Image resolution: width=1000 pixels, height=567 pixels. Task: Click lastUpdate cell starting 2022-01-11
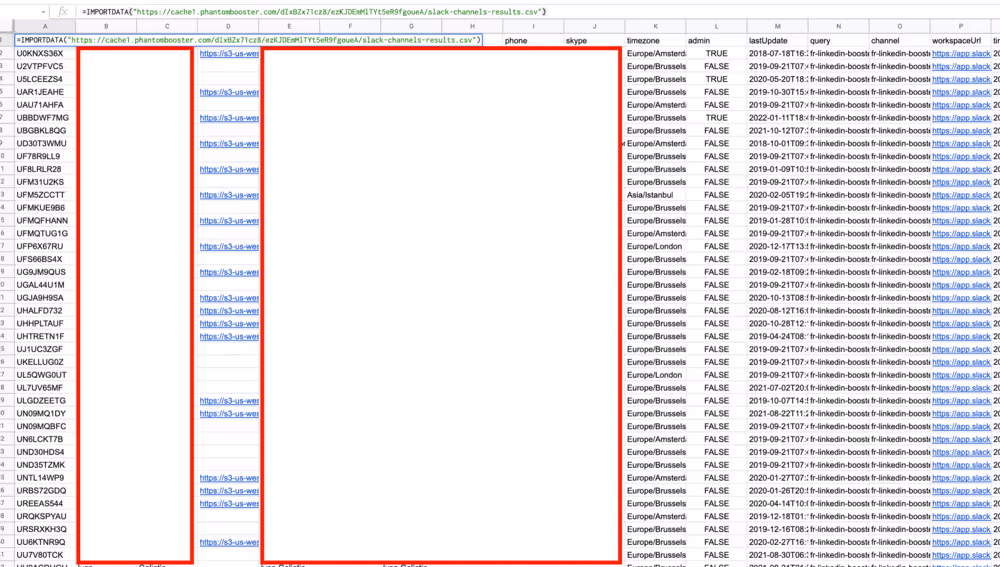pos(777,118)
